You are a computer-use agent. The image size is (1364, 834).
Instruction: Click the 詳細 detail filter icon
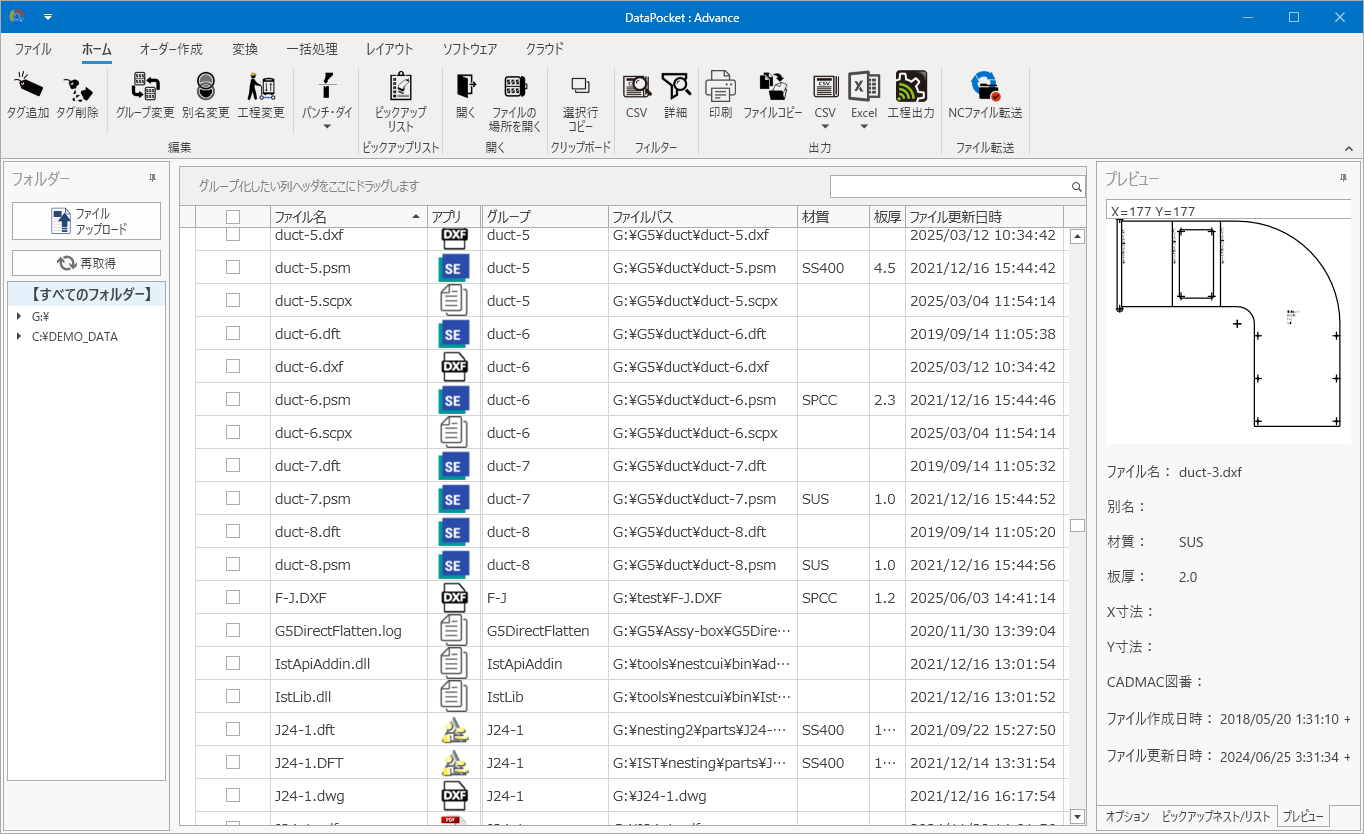pos(676,87)
